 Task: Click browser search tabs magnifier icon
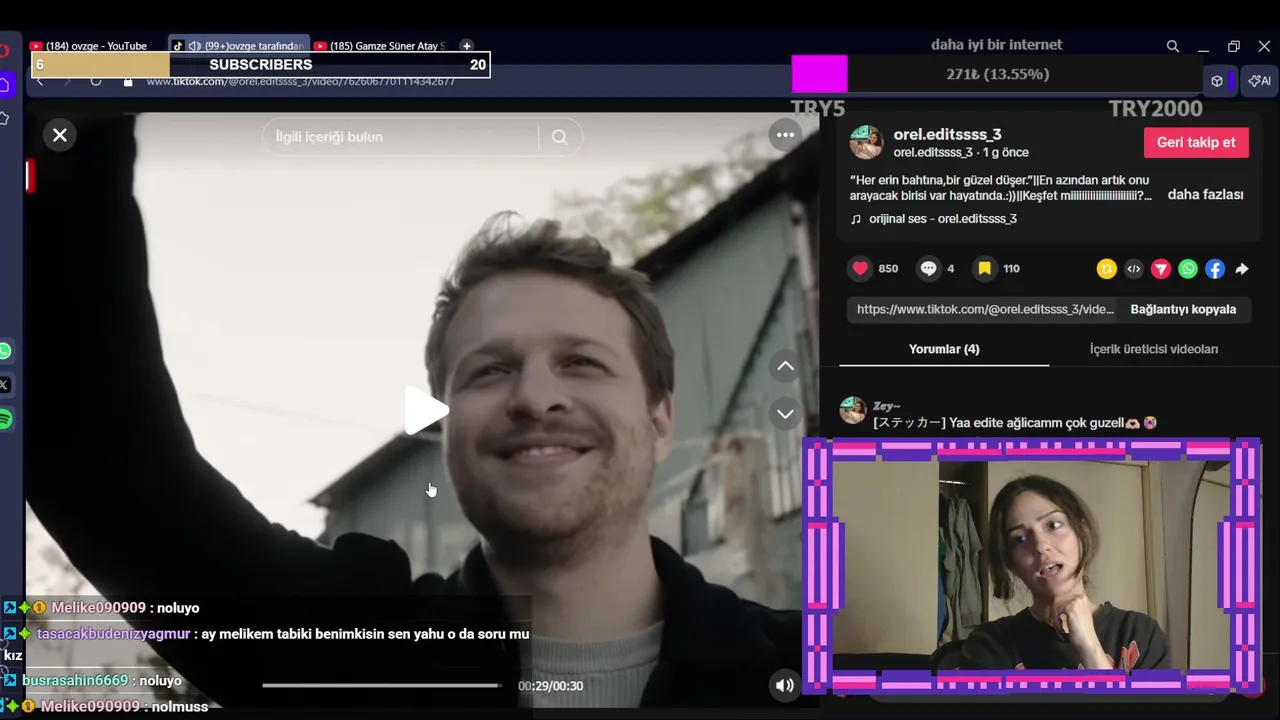pyautogui.click(x=1173, y=46)
